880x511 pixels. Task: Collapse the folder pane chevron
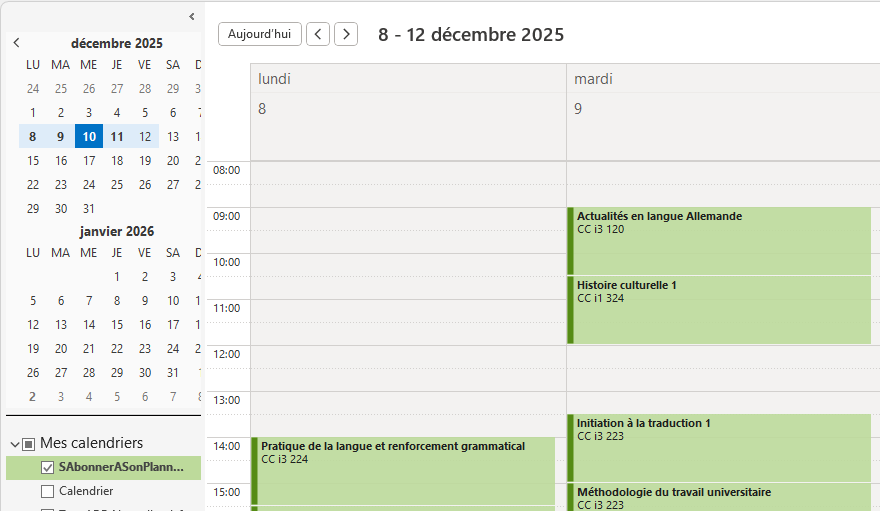tap(192, 16)
